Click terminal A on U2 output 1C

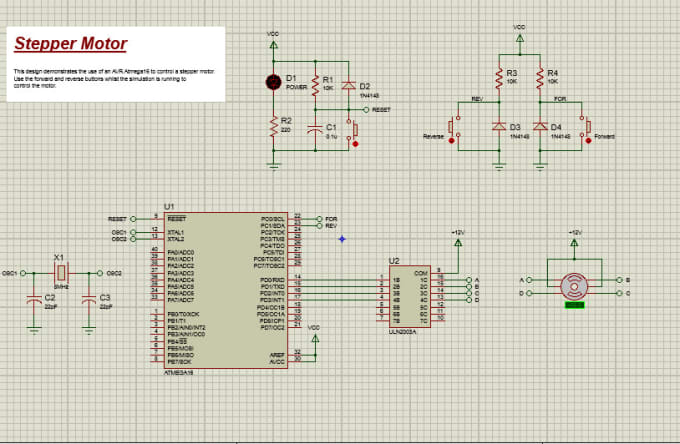pyautogui.click(x=469, y=280)
